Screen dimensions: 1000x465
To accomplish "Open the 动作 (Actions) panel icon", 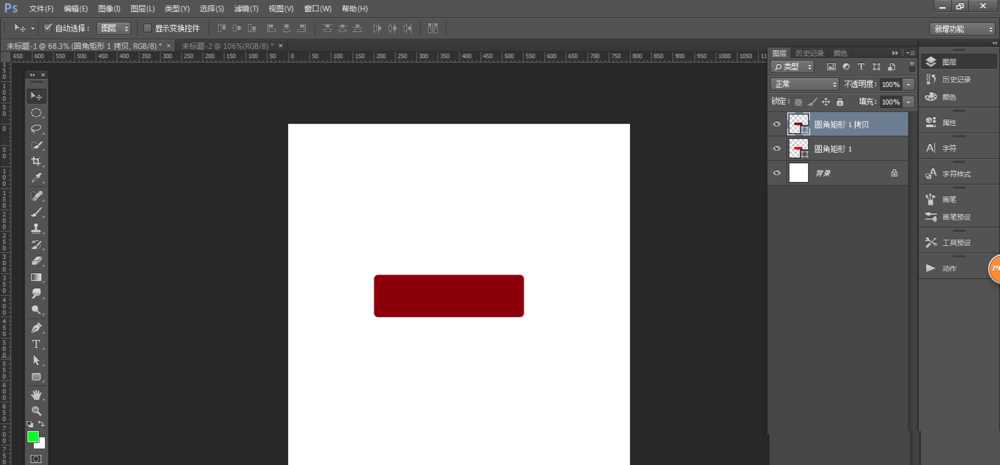I will pyautogui.click(x=945, y=268).
